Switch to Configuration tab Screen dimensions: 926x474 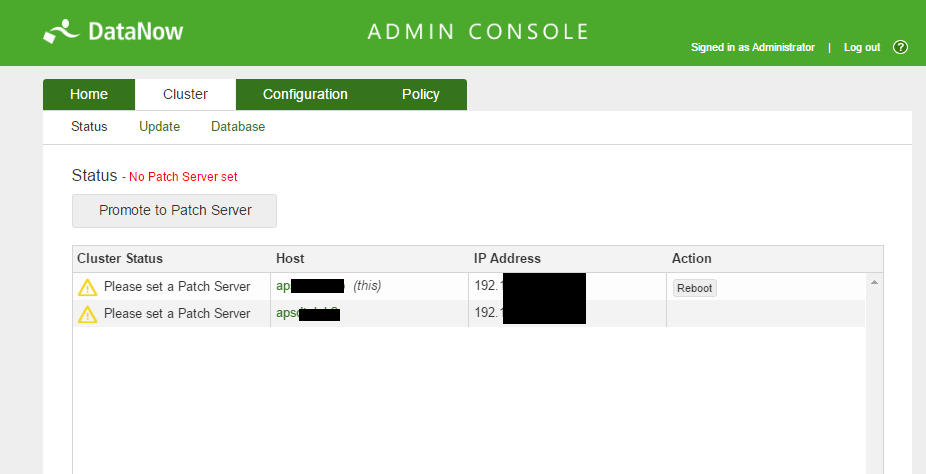click(305, 94)
